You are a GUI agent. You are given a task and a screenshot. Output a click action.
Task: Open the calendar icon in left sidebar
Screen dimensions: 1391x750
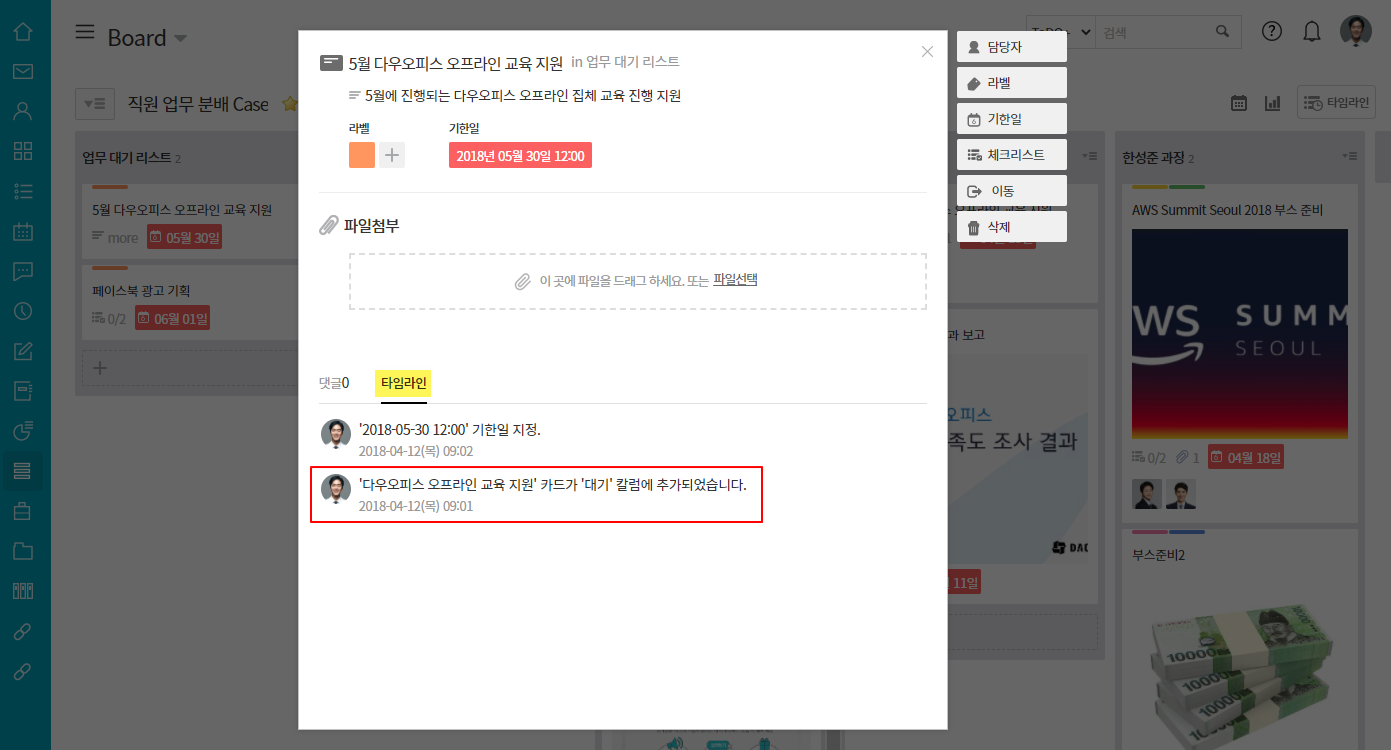[23, 232]
